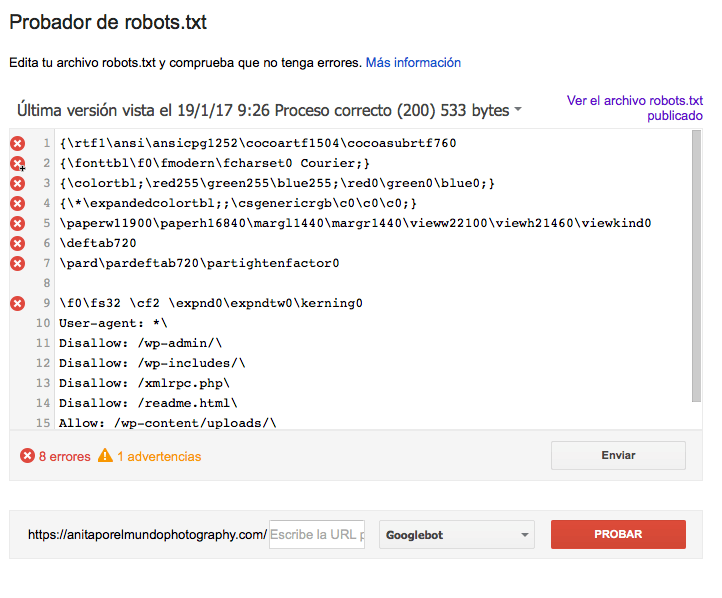Expand the Última versión vista dropdown arrow
The height and width of the screenshot is (598, 722).
[518, 110]
